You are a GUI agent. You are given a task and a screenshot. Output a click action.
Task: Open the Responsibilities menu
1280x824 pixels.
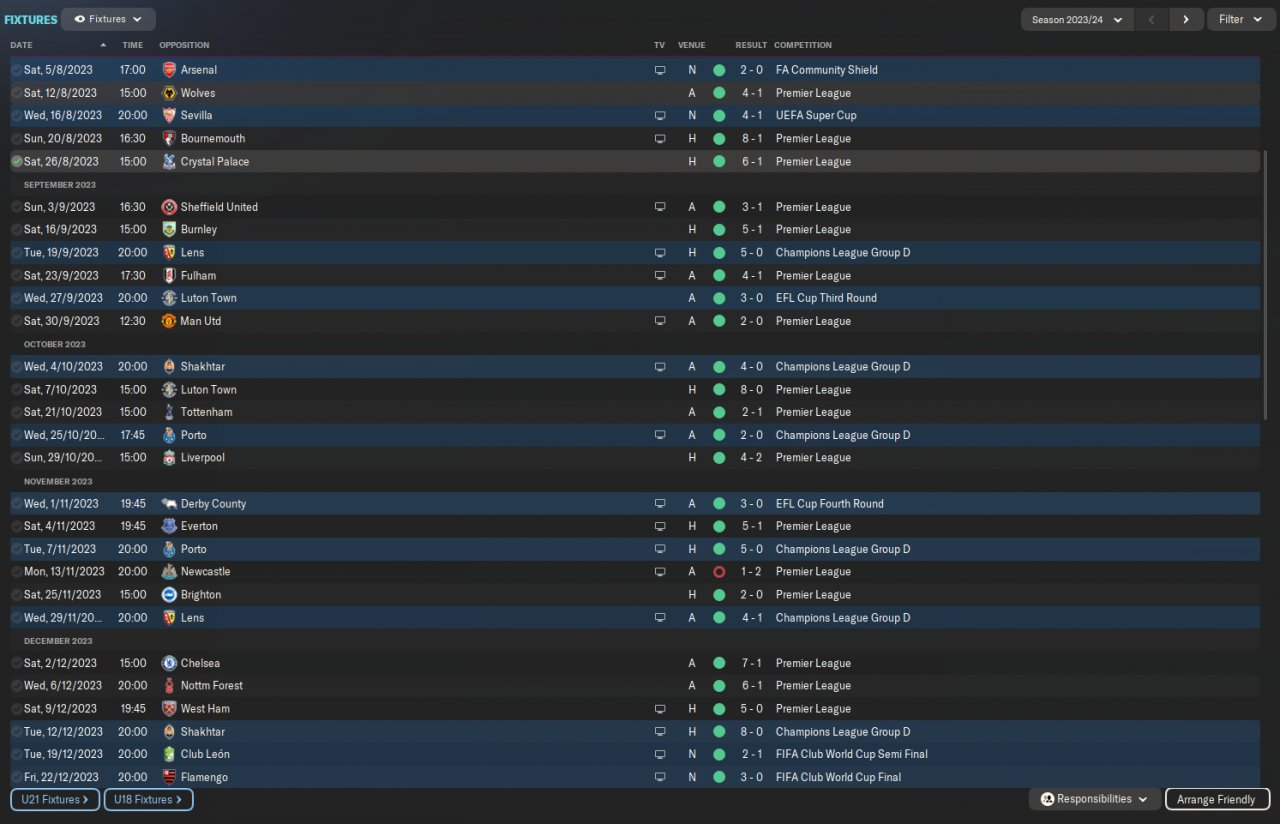coord(1094,799)
